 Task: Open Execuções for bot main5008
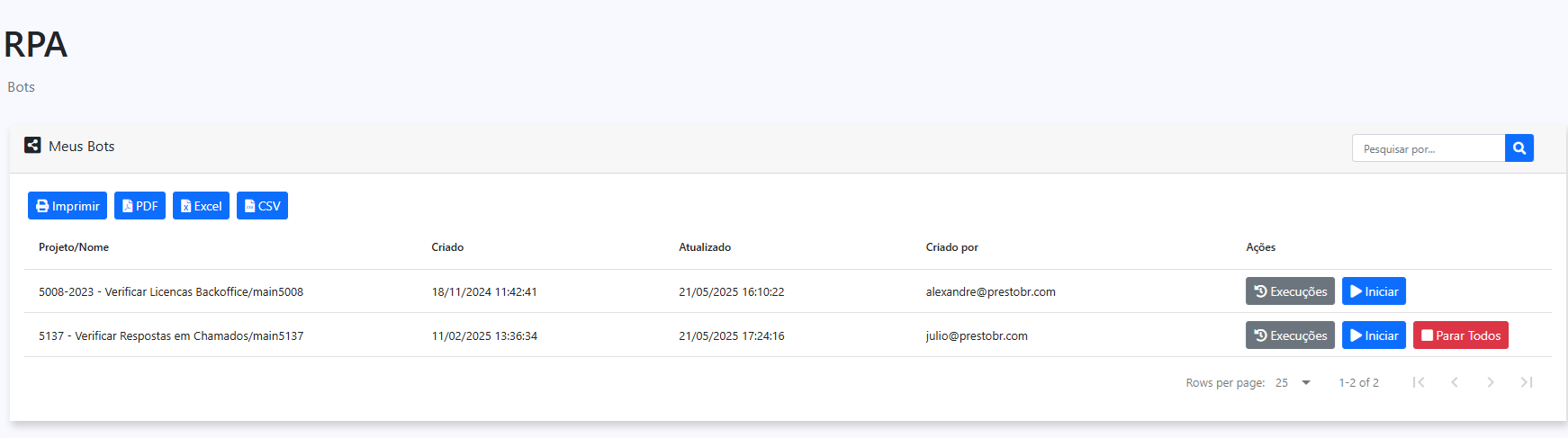pos(1290,291)
